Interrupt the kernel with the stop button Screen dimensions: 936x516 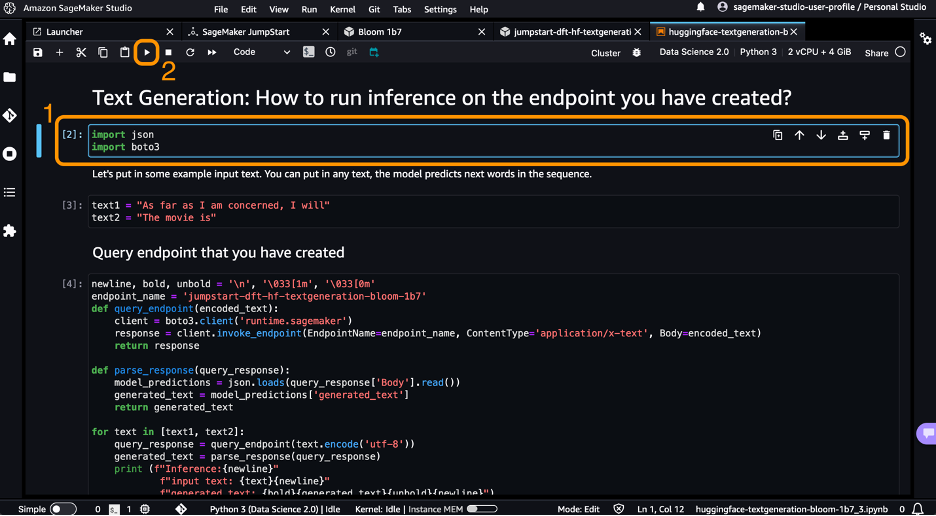pyautogui.click(x=168, y=52)
